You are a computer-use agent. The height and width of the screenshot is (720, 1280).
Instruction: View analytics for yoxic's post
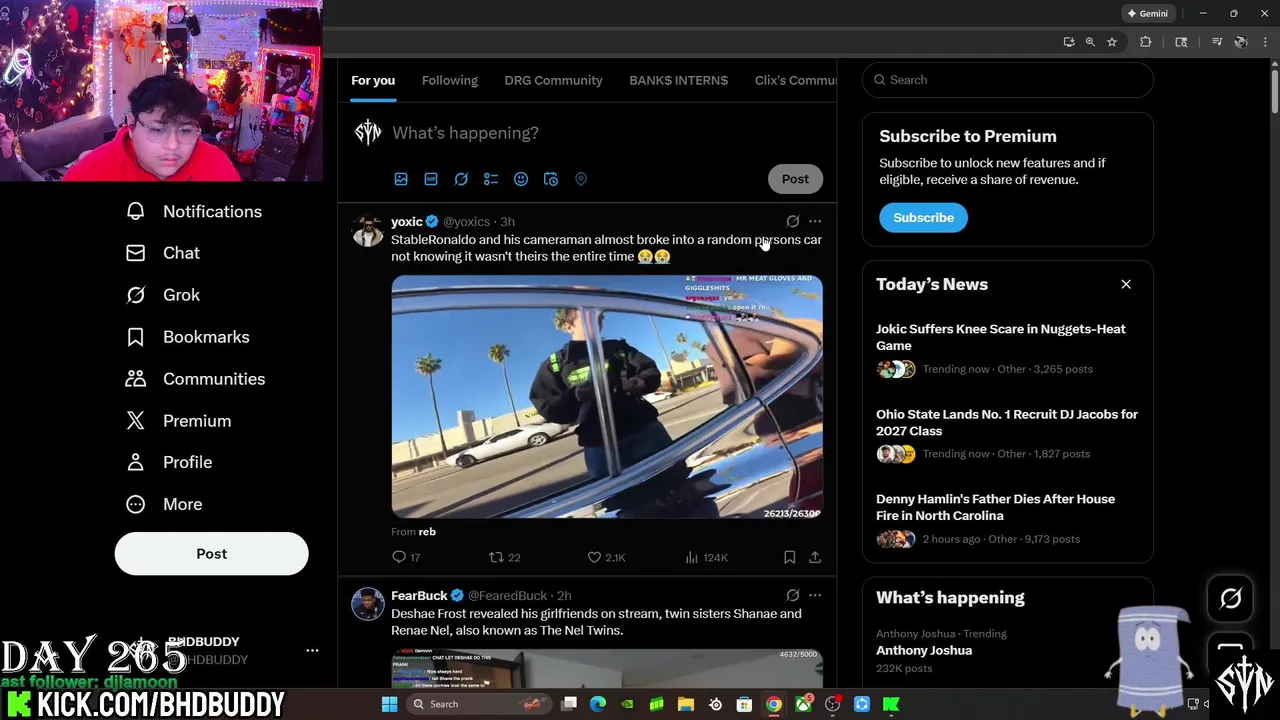pos(706,557)
